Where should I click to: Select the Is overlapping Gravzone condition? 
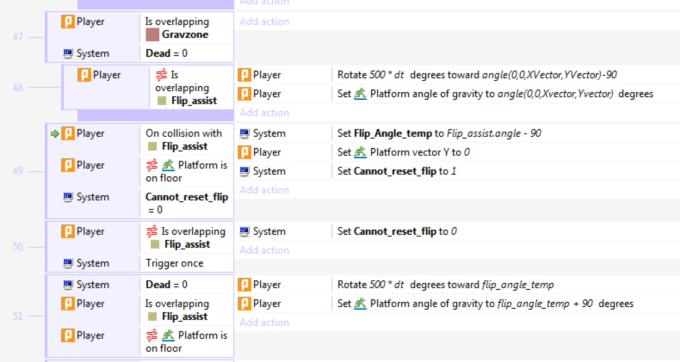tap(177, 28)
